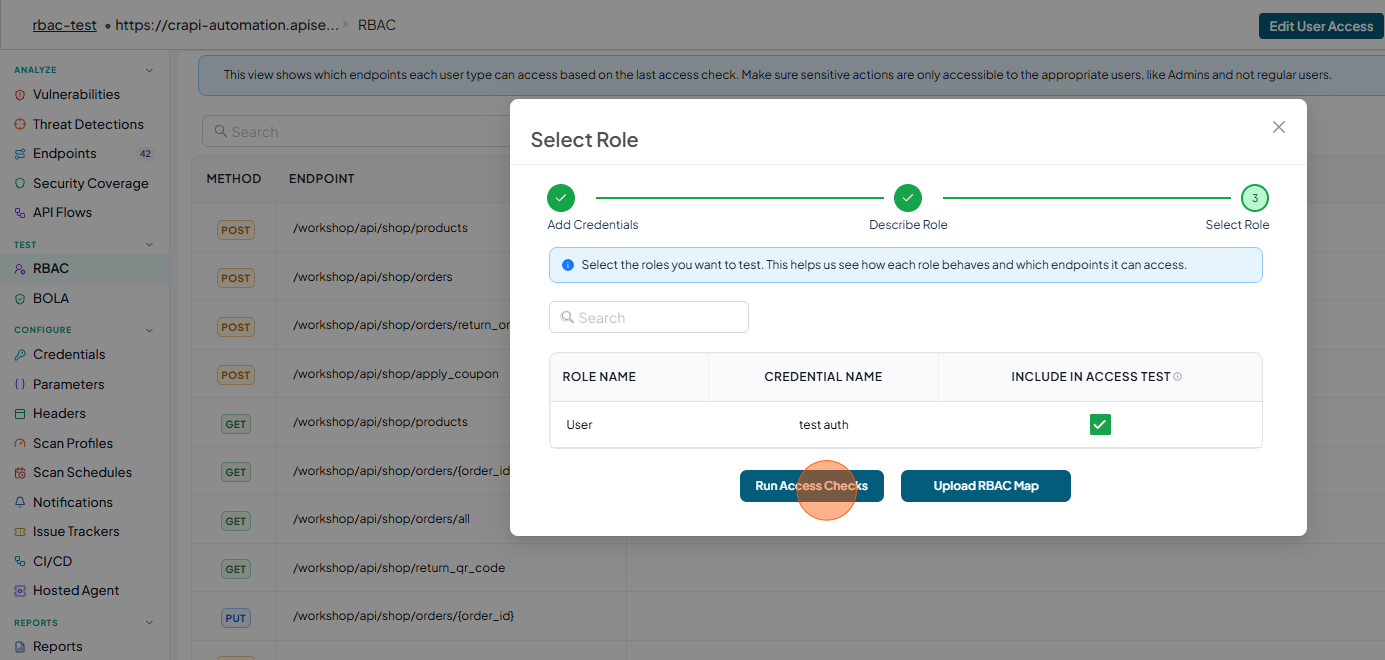Click the API Flows icon

(x=20, y=213)
